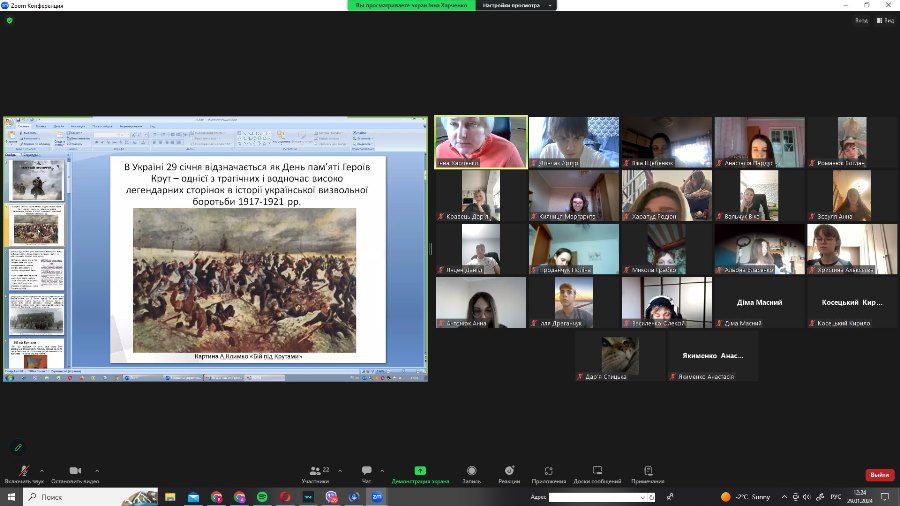
Task: Click green screen-viewing banner at top
Action: click(x=412, y=5)
